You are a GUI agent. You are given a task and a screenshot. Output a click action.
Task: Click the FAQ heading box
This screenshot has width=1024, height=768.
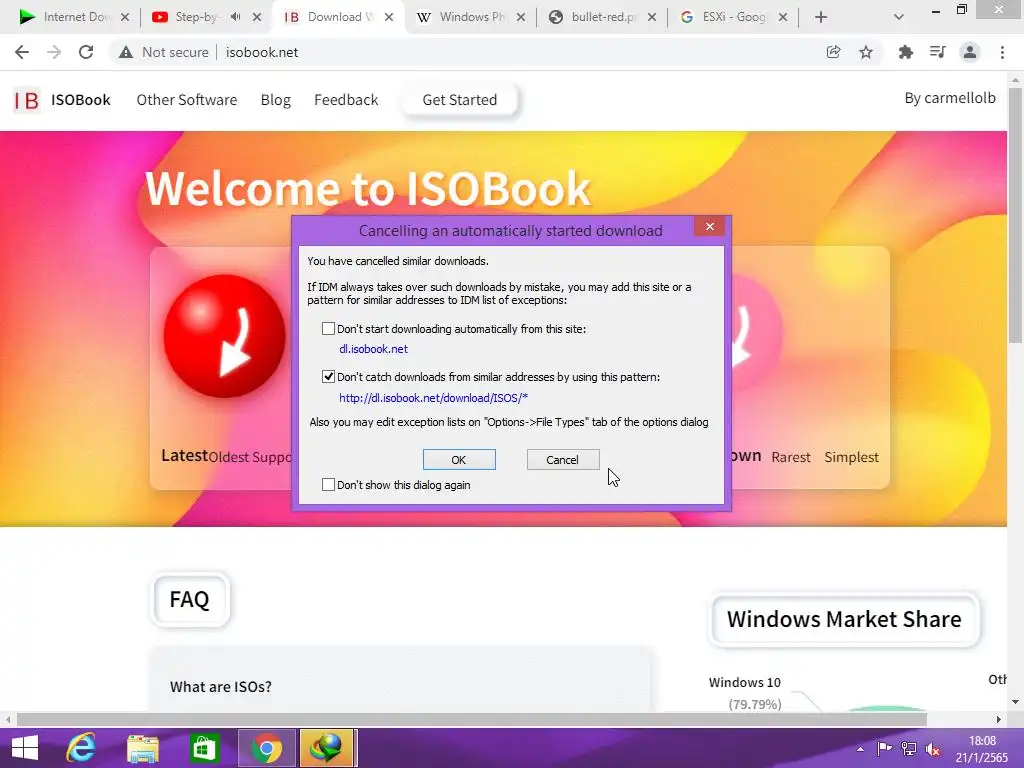[x=190, y=600]
